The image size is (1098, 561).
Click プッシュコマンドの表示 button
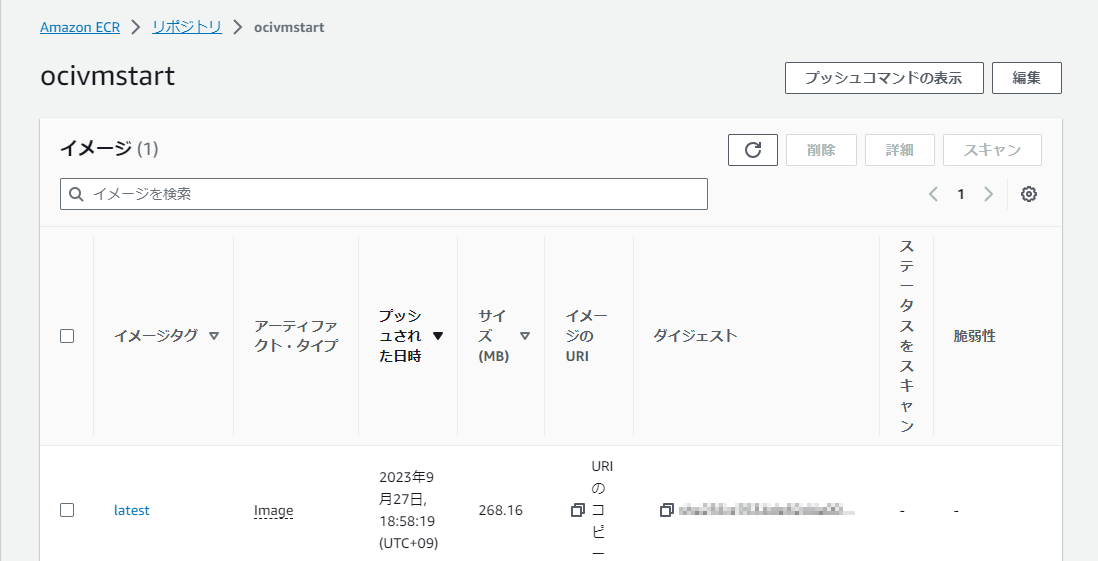[884, 78]
